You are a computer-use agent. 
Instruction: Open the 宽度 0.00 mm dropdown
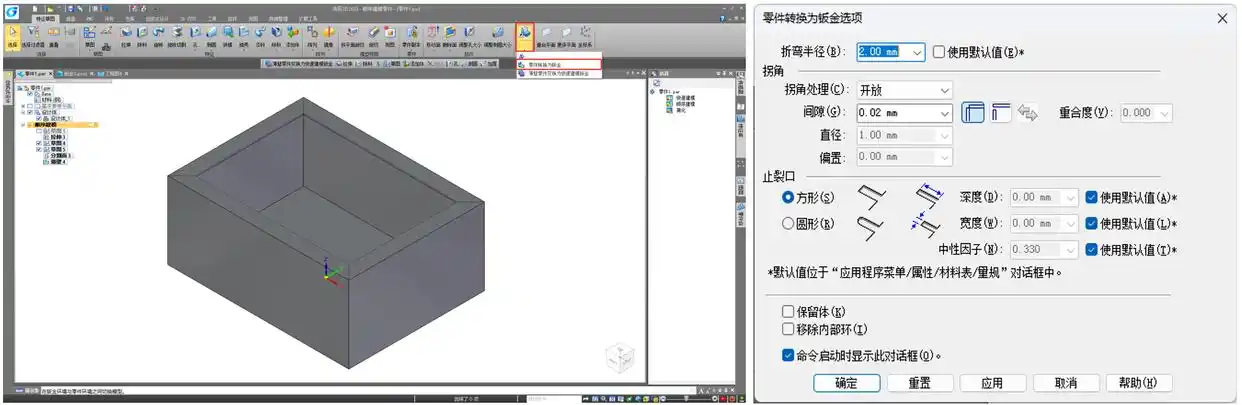pyautogui.click(x=1071, y=224)
